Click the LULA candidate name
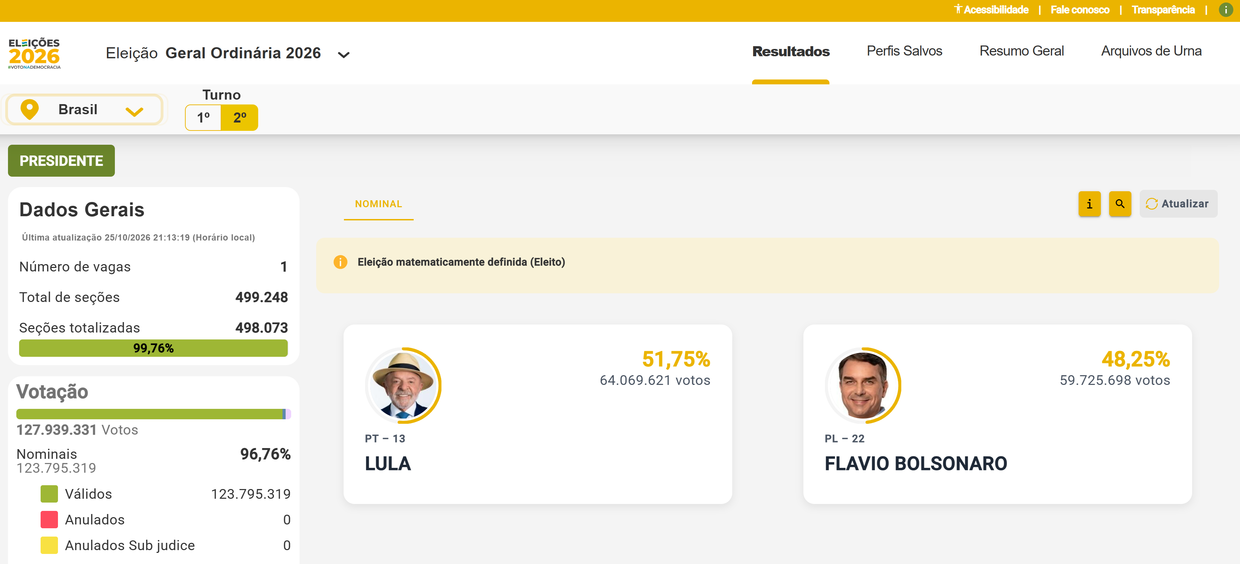The height and width of the screenshot is (564, 1240). (x=388, y=464)
